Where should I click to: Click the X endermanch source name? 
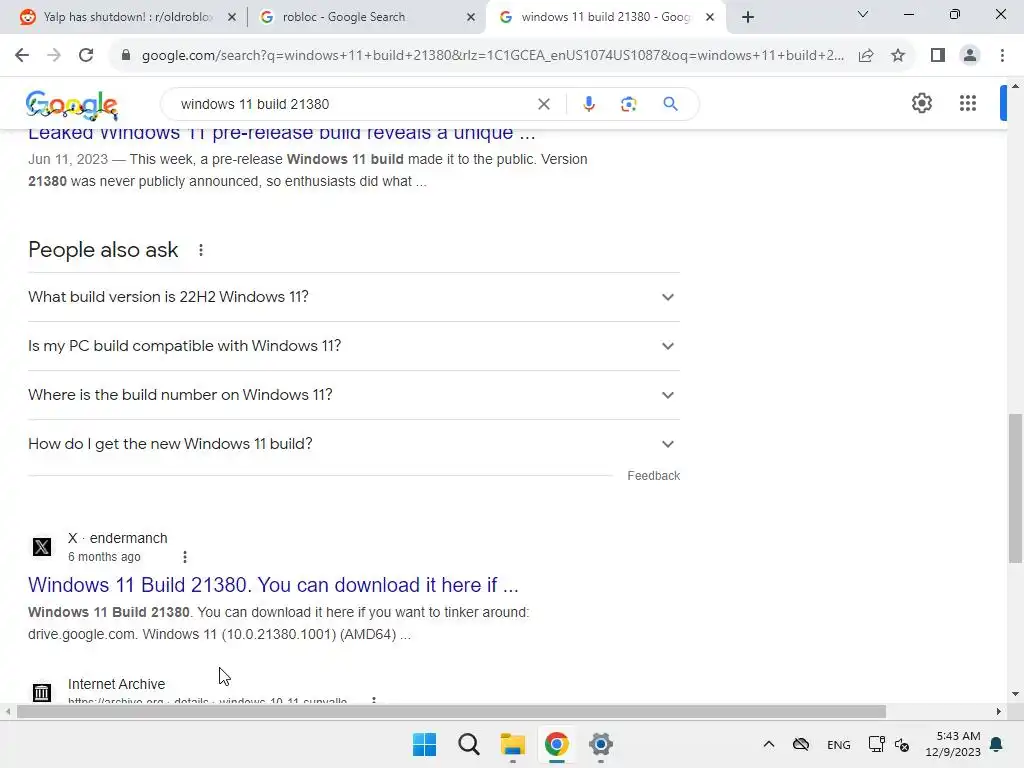click(118, 538)
